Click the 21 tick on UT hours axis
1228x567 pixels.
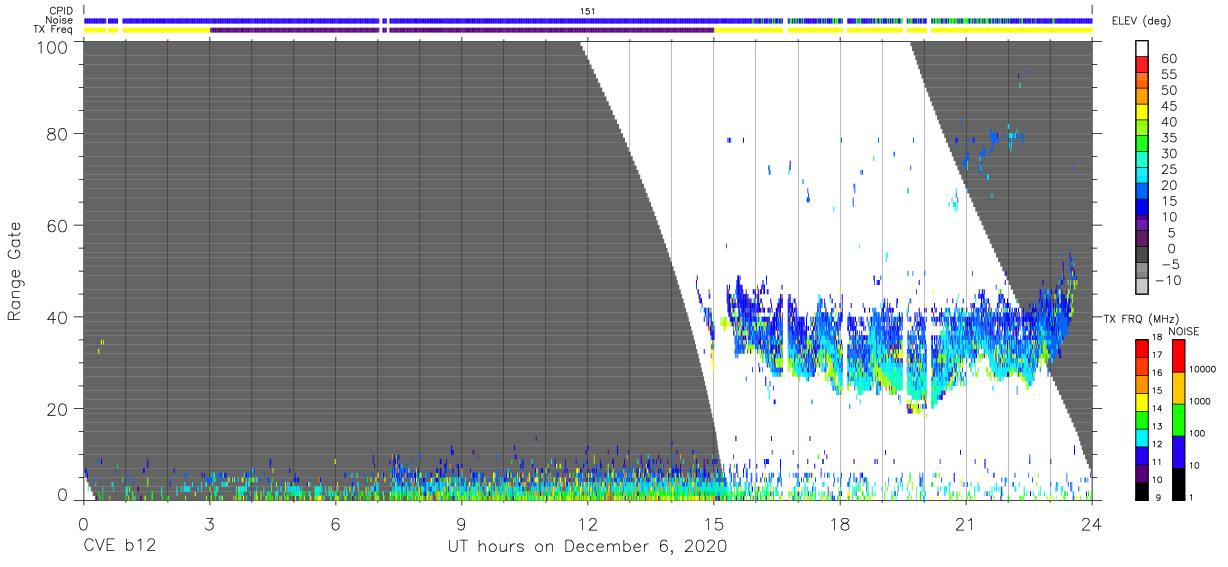pyautogui.click(x=966, y=523)
